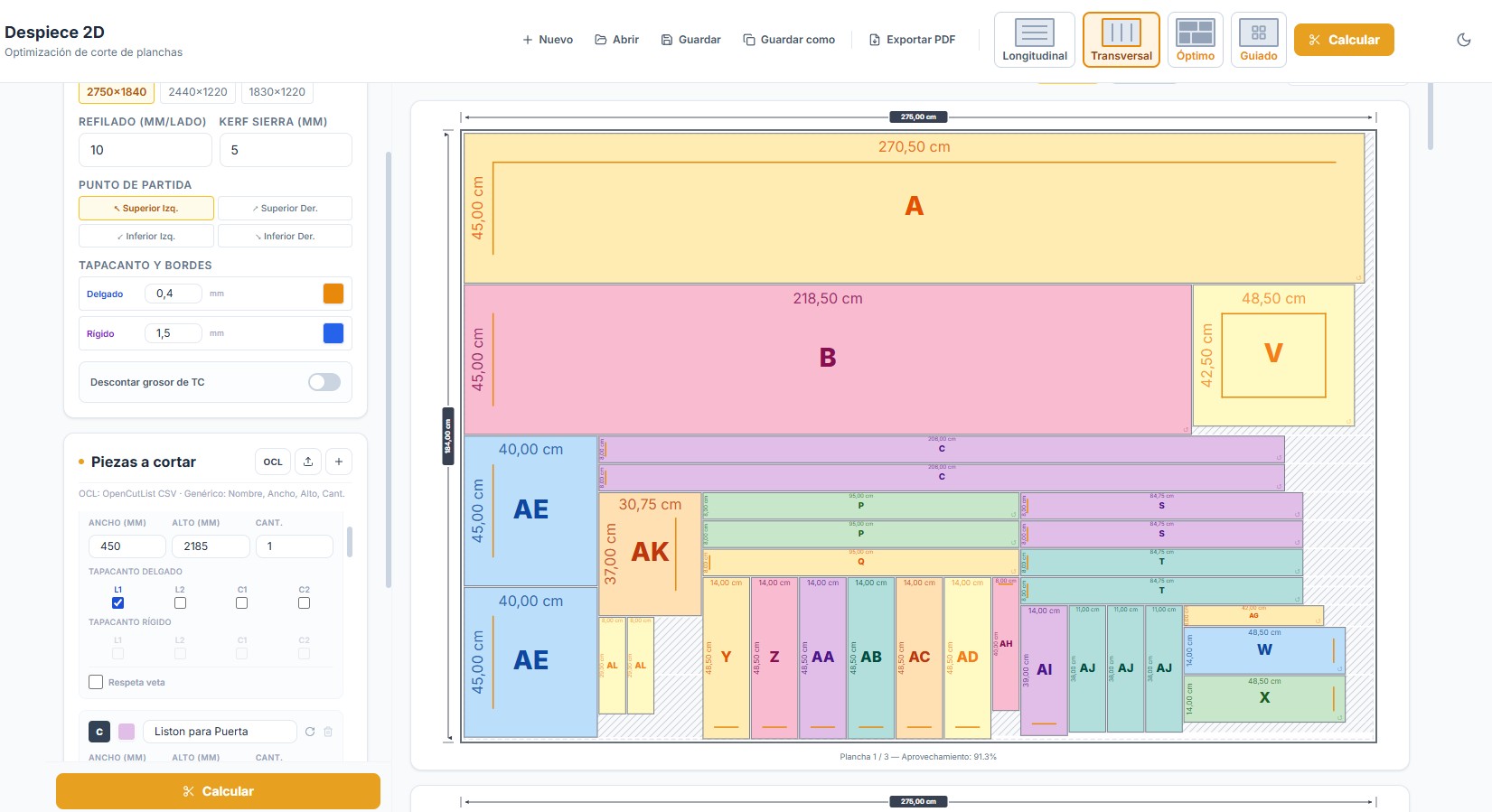Select the Longitudinal cut mode
Screen dimensions: 1492x812
[1035, 40]
